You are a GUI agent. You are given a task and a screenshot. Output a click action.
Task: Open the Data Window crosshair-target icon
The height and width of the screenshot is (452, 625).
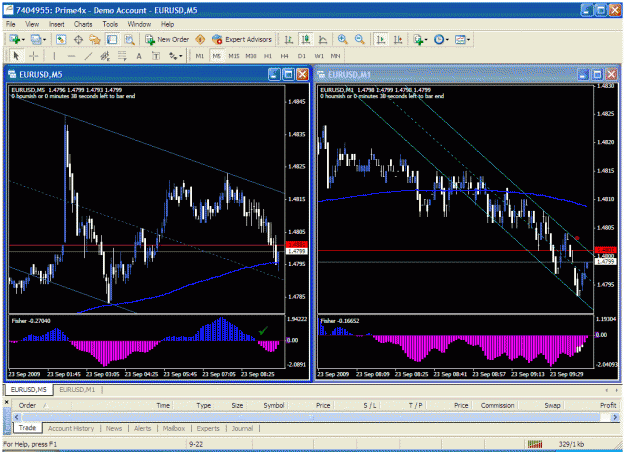pyautogui.click(x=78, y=39)
